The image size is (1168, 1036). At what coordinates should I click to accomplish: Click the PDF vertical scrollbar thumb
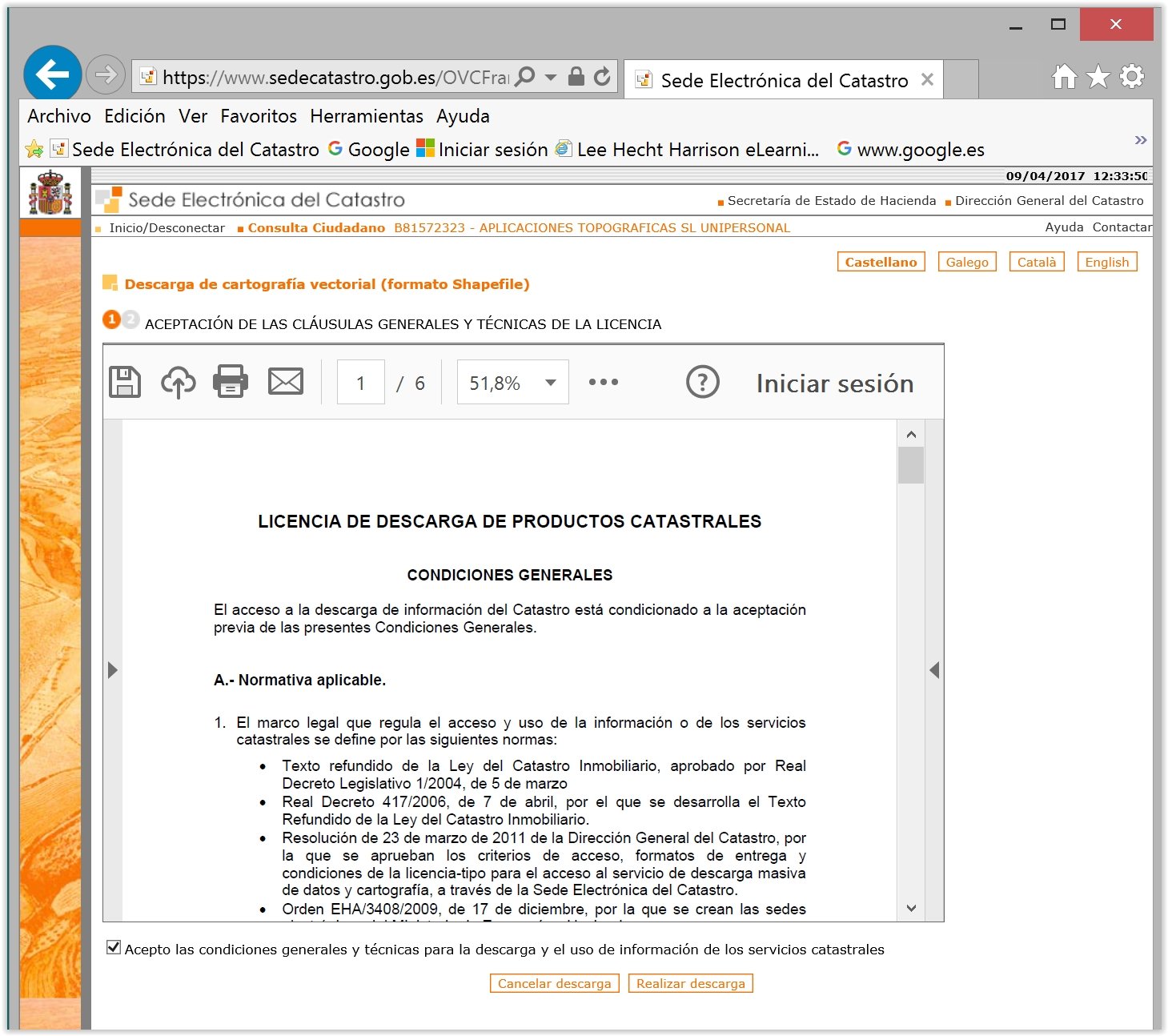pos(911,465)
